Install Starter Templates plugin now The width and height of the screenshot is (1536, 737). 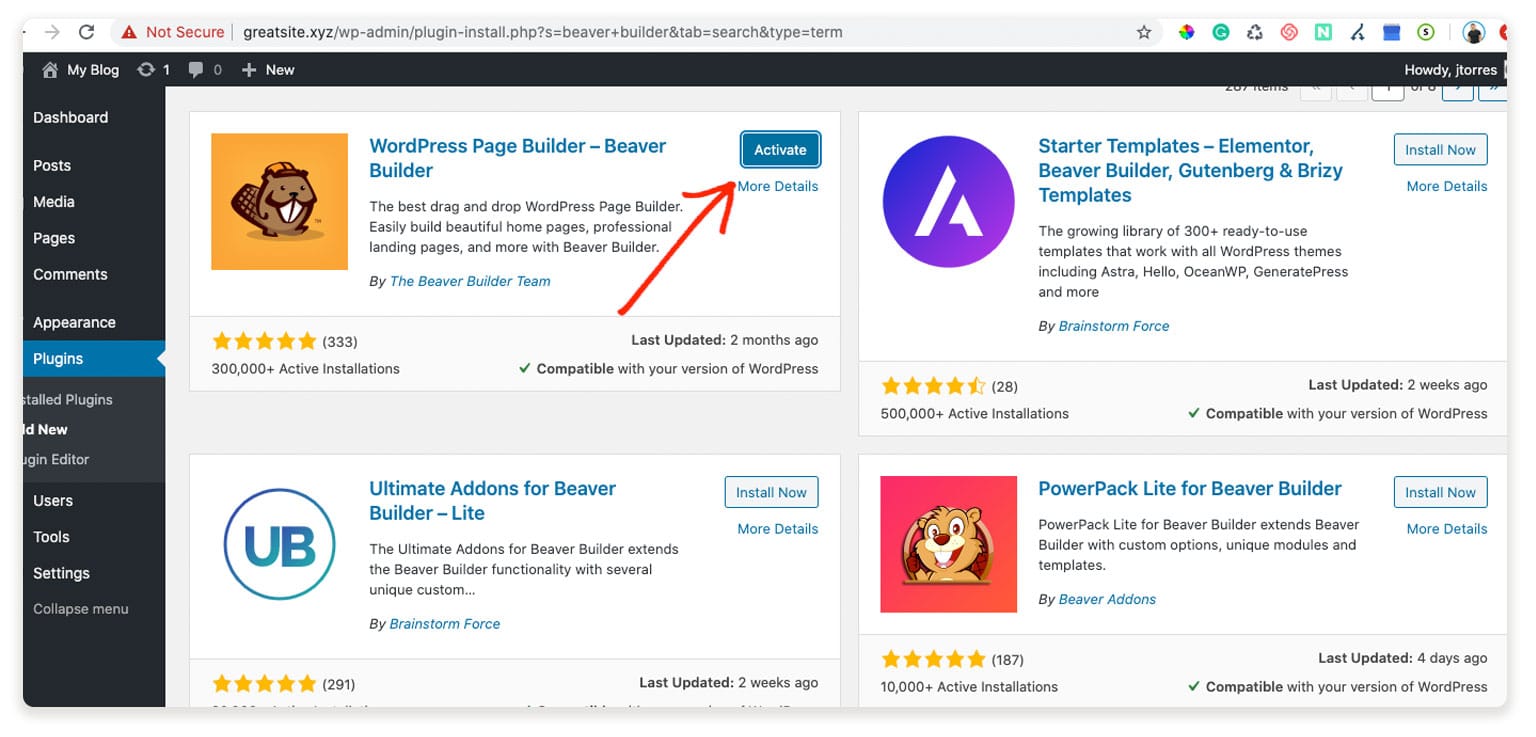point(1440,150)
